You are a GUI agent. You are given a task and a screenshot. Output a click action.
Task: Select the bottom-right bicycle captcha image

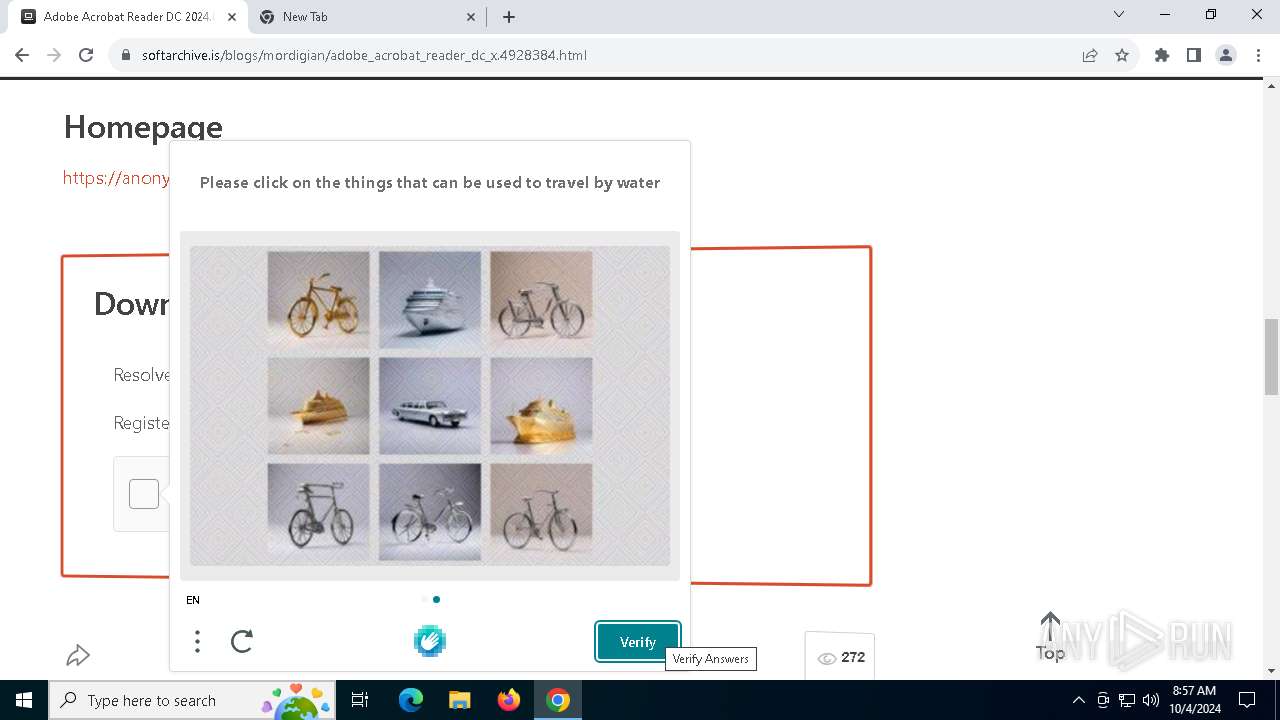click(x=541, y=512)
